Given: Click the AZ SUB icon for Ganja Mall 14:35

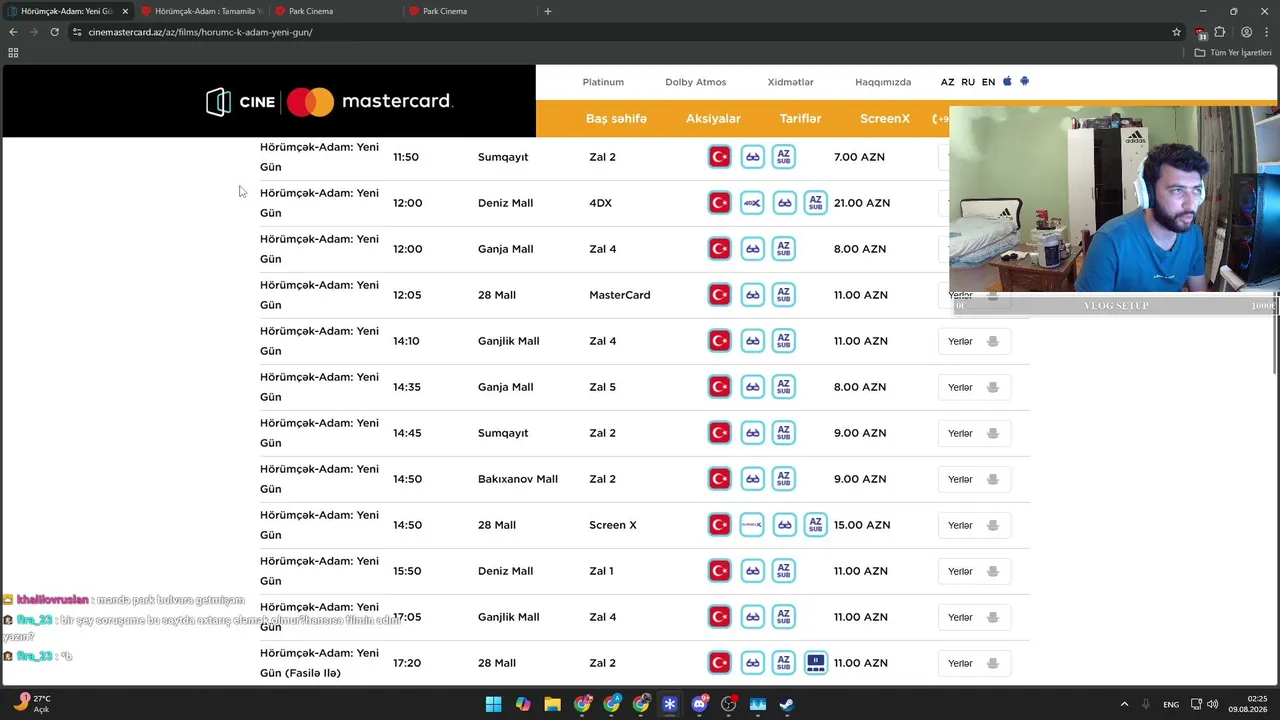Looking at the screenshot, I should (x=784, y=387).
